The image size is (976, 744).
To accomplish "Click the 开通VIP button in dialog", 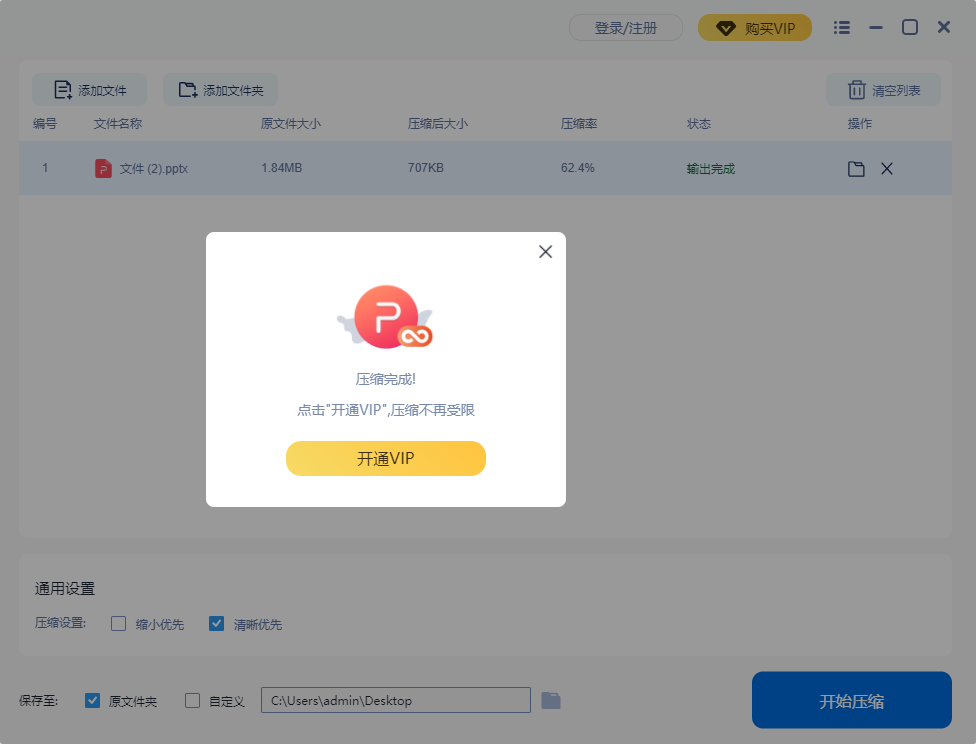I will (x=385, y=458).
